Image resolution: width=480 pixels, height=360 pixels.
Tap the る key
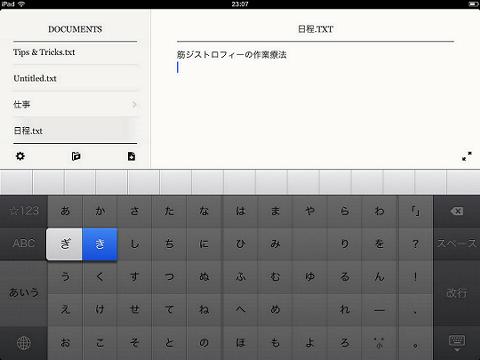pyautogui.click(x=345, y=277)
